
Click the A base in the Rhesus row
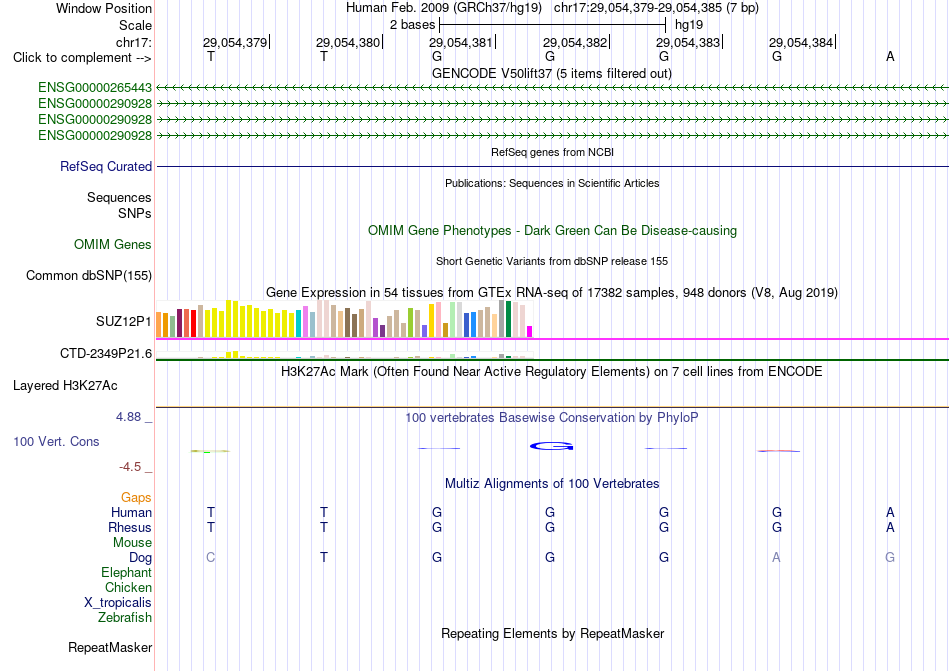click(890, 528)
